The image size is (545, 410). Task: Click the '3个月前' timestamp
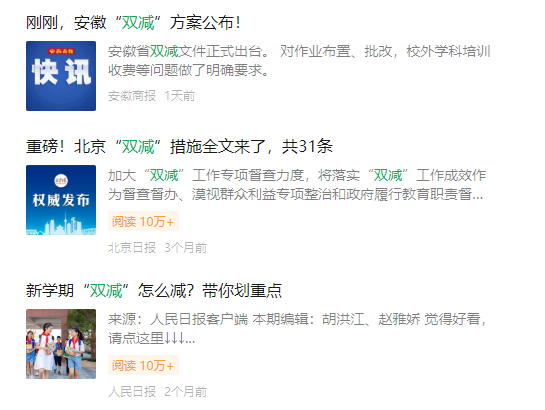(186, 247)
